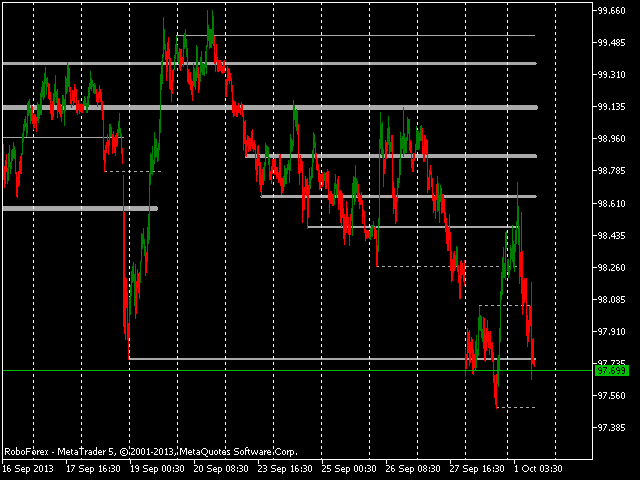Click the 97.560 price scale label
The image size is (640, 480).
[611, 396]
